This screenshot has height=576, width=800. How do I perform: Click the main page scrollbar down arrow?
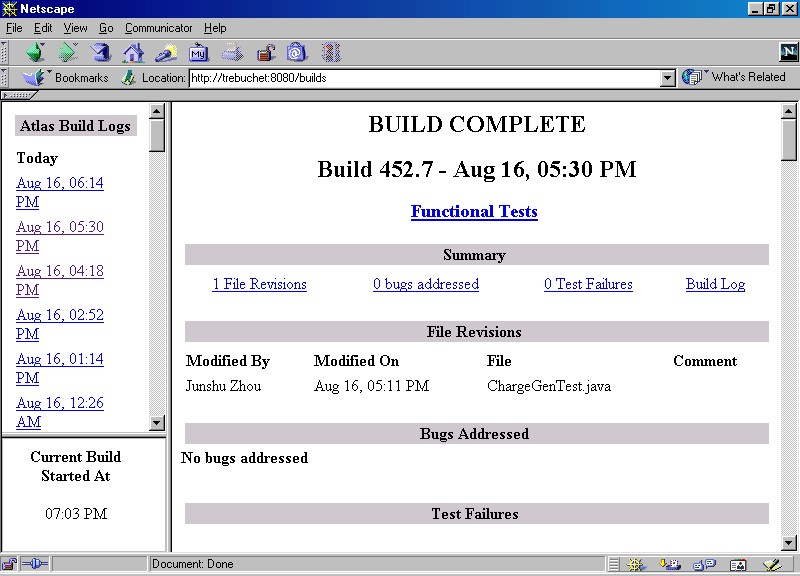(788, 543)
